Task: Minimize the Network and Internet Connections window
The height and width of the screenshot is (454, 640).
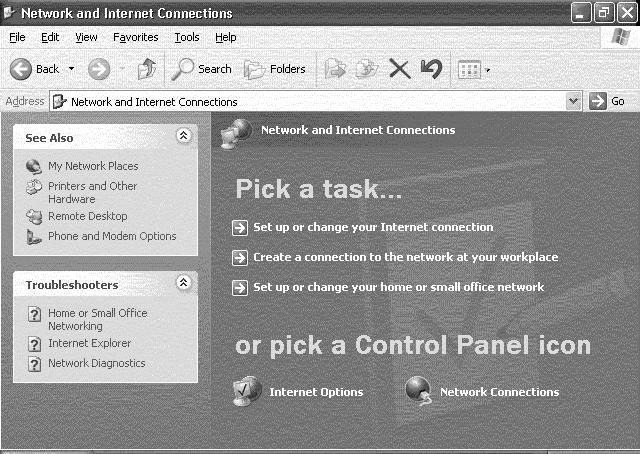Action: (580, 13)
